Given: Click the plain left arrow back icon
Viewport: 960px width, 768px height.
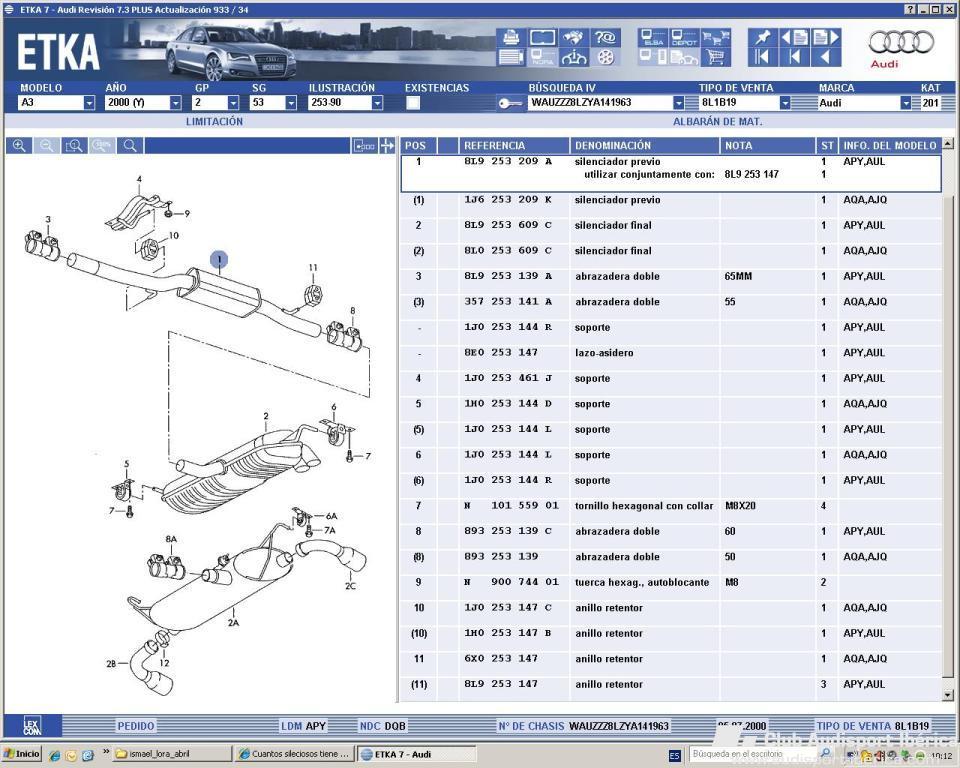Looking at the screenshot, I should pyautogui.click(x=826, y=58).
